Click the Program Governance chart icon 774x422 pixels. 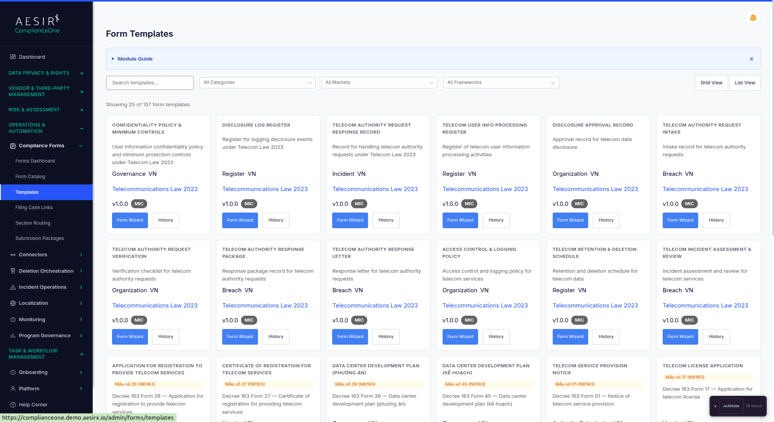13,336
